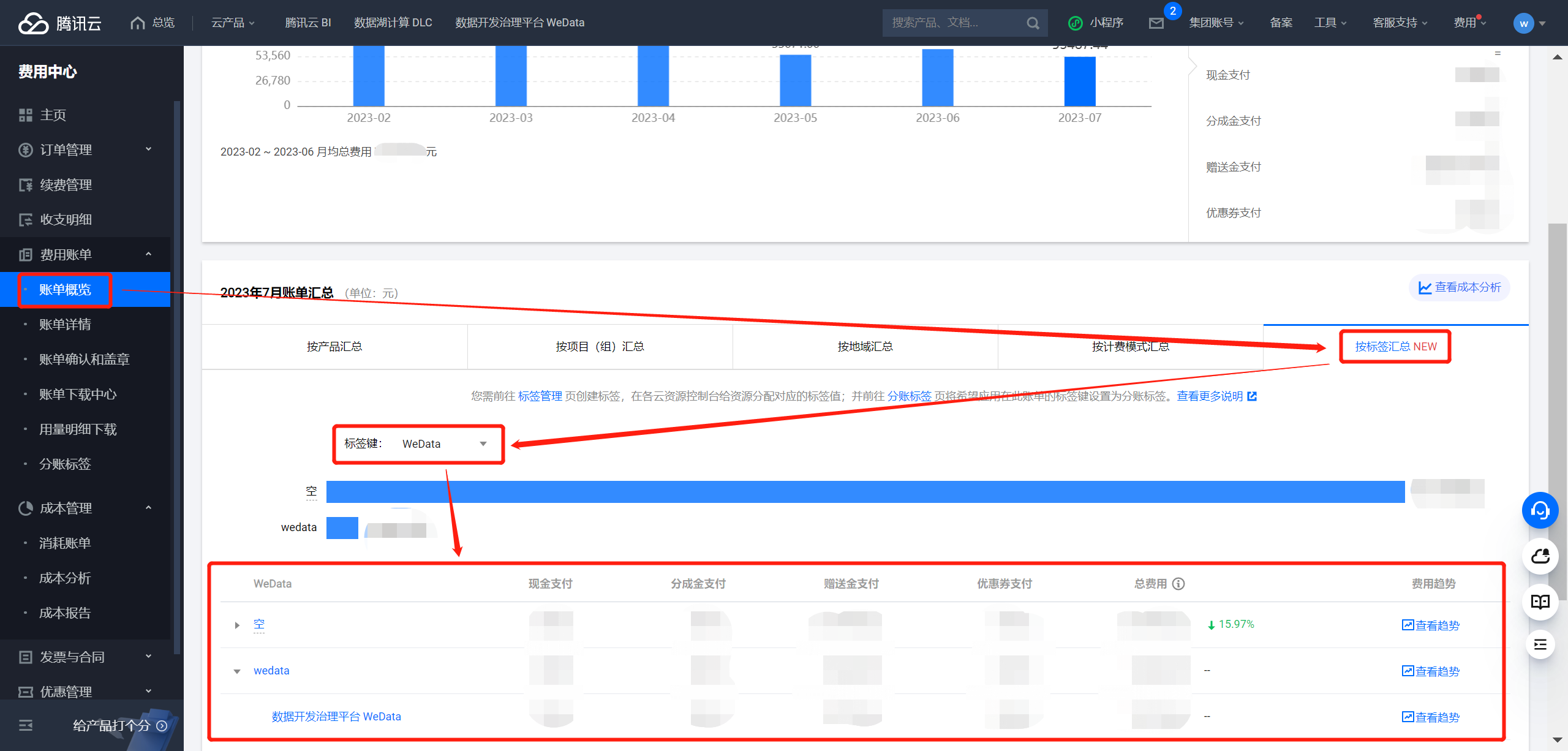Expand the 空 tag row
1568x751 pixels.
(x=237, y=625)
